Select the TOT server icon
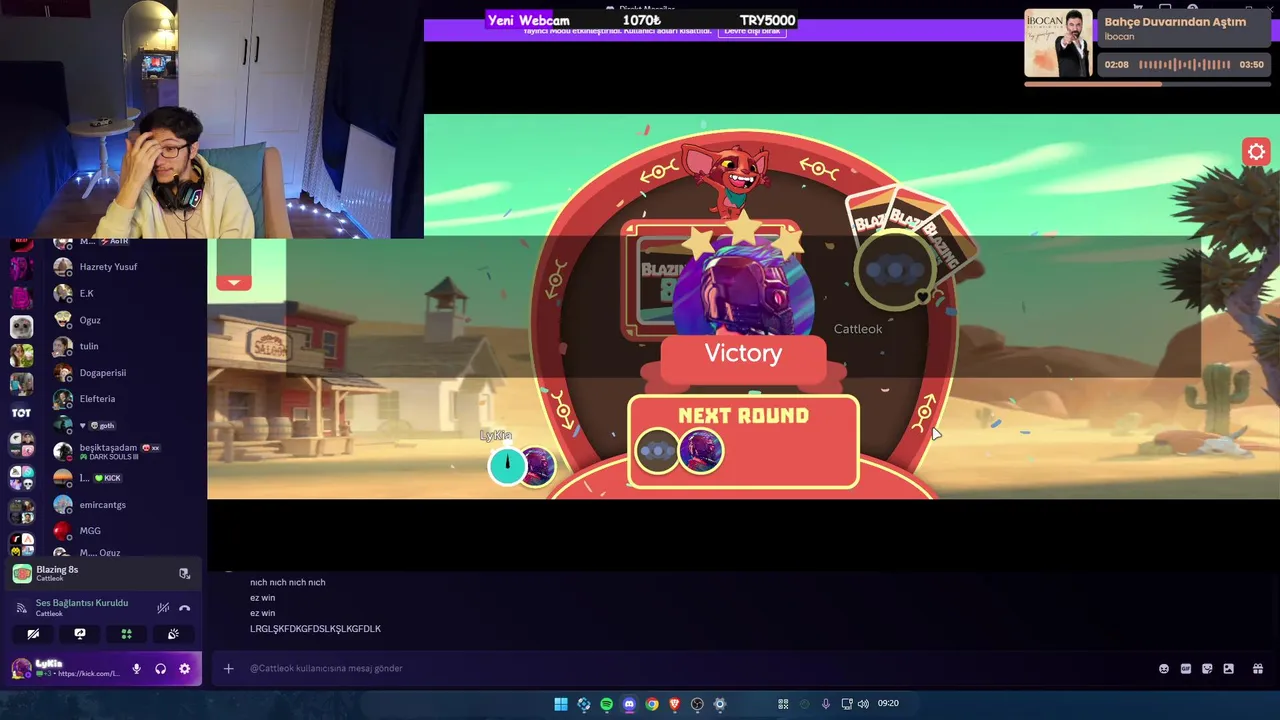The image size is (1280, 720). pos(21,412)
